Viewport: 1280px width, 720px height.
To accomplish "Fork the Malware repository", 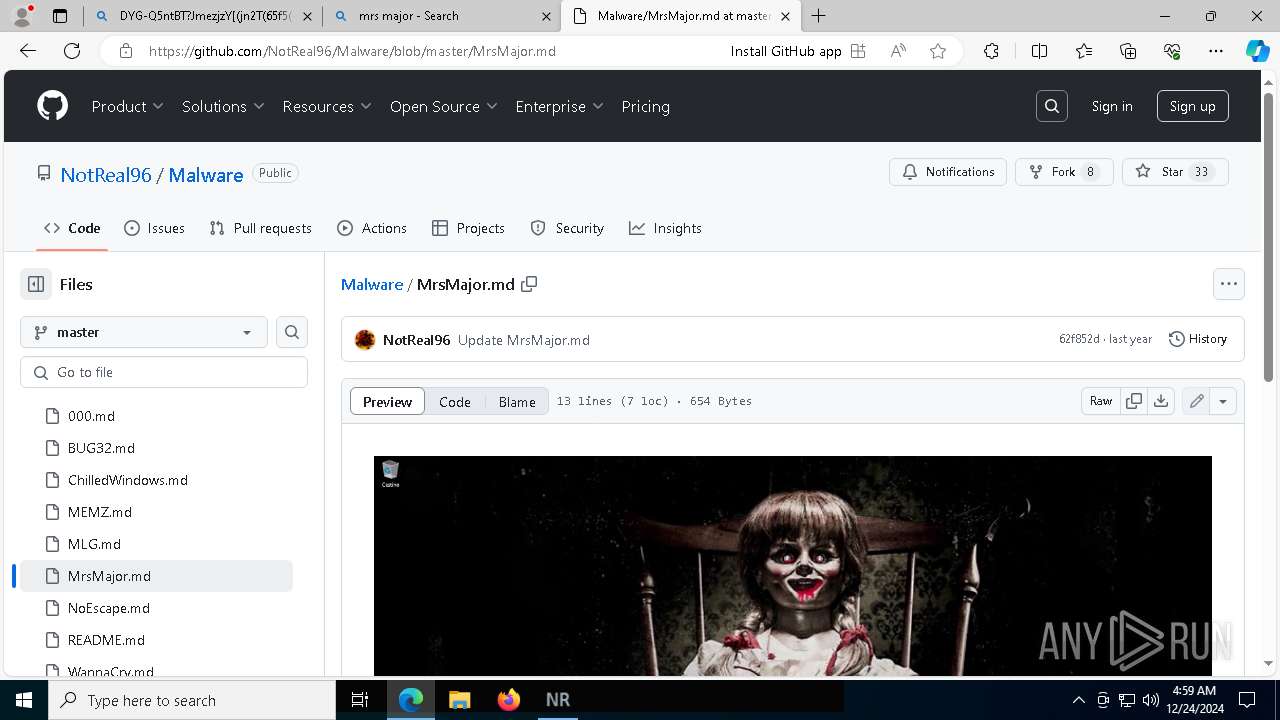I will tap(1062, 172).
